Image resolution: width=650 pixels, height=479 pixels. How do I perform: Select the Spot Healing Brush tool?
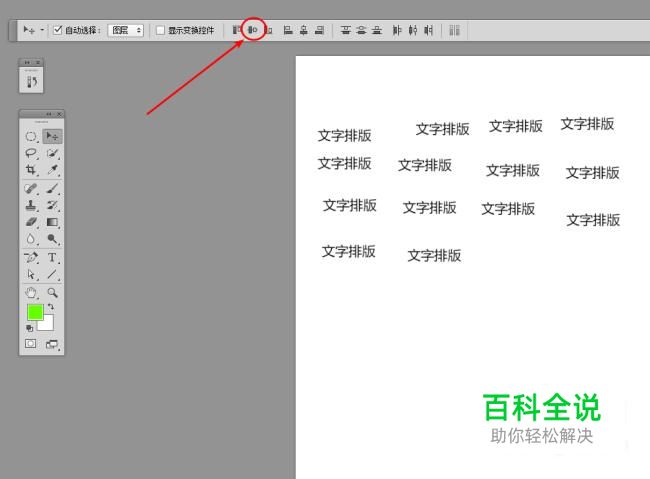(x=31, y=189)
